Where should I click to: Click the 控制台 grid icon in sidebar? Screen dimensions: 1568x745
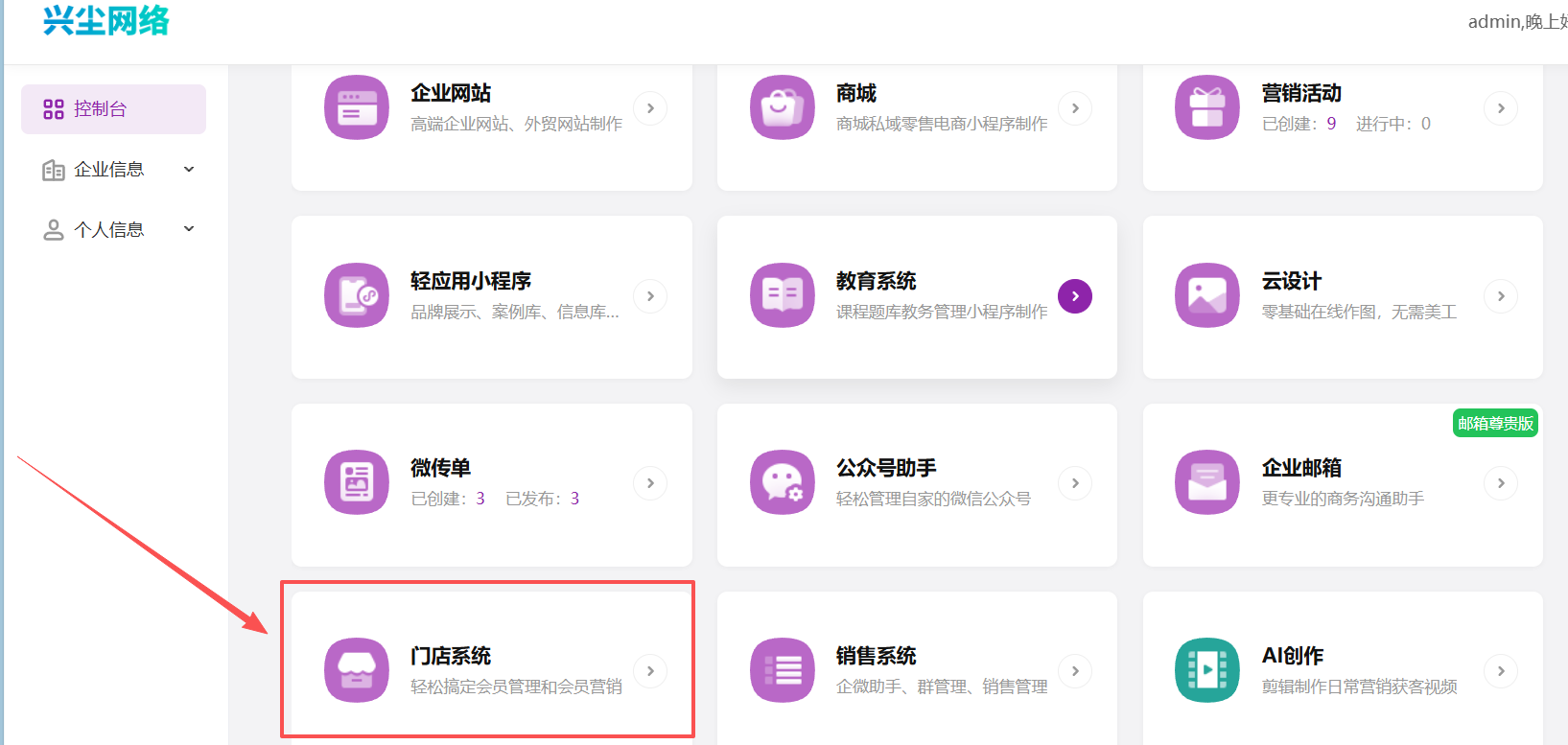click(x=54, y=109)
